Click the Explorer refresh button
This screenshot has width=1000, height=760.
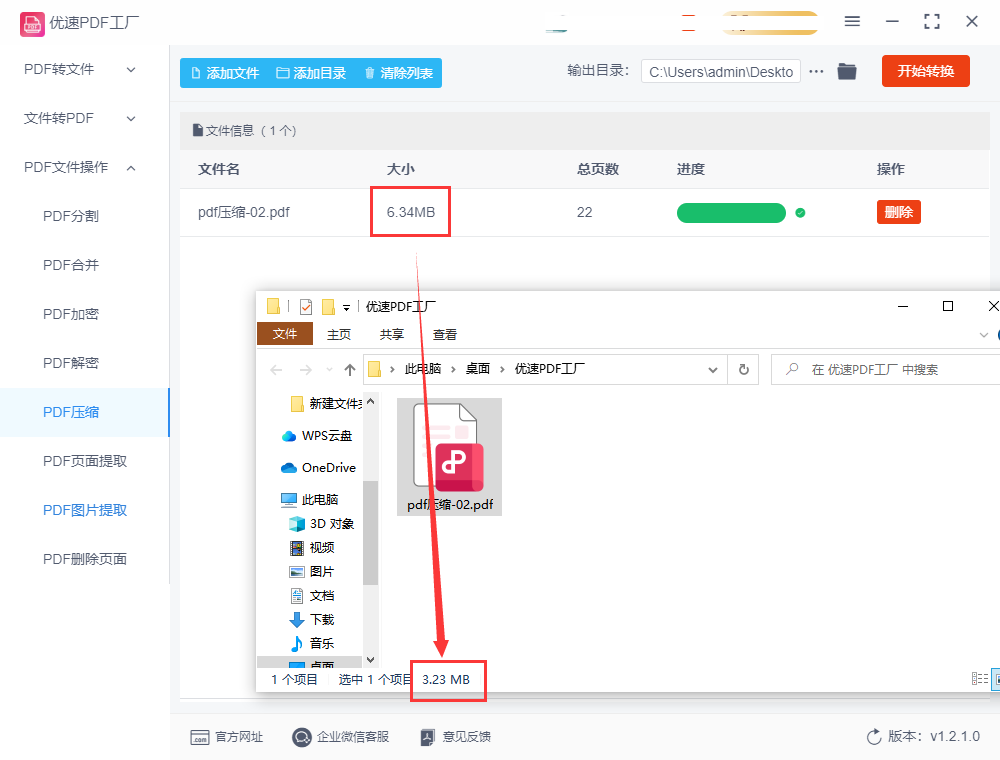[x=744, y=370]
